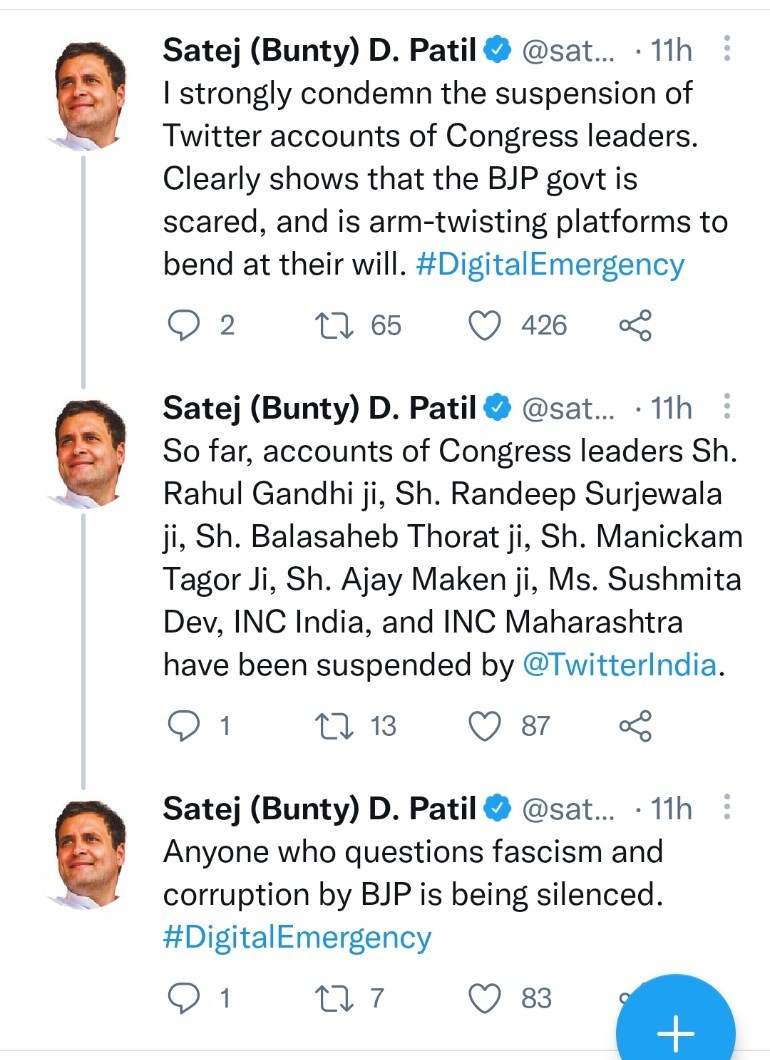Tap the blue compose tweet button
The height and width of the screenshot is (1060, 770).
[675, 1025]
